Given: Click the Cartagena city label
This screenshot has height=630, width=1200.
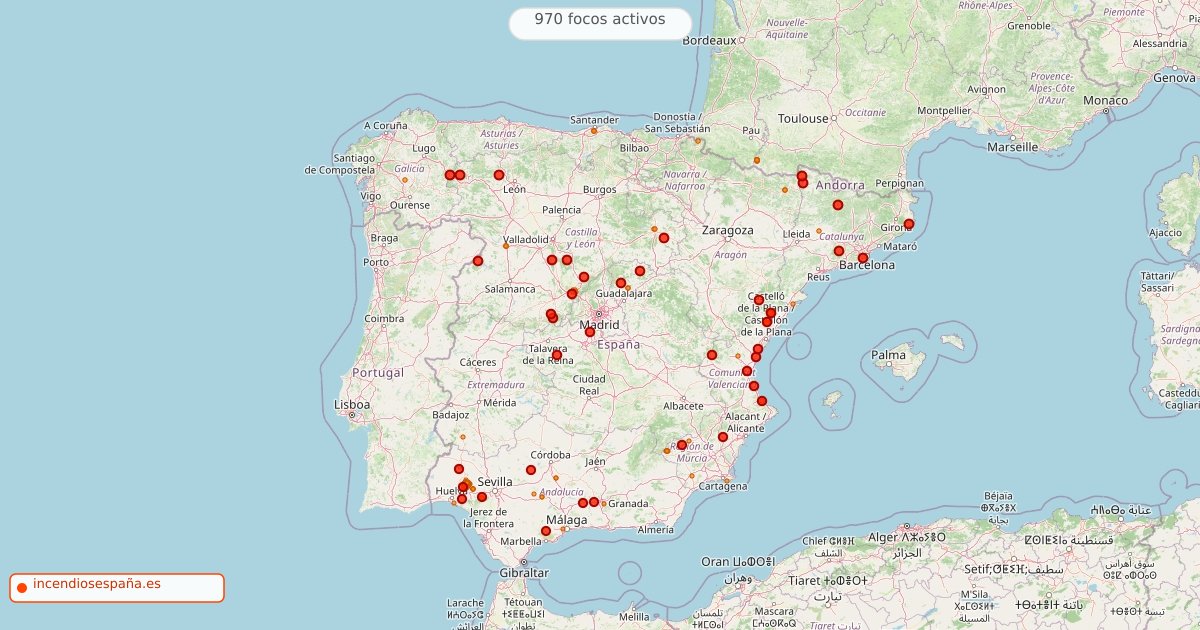Looking at the screenshot, I should [x=723, y=486].
